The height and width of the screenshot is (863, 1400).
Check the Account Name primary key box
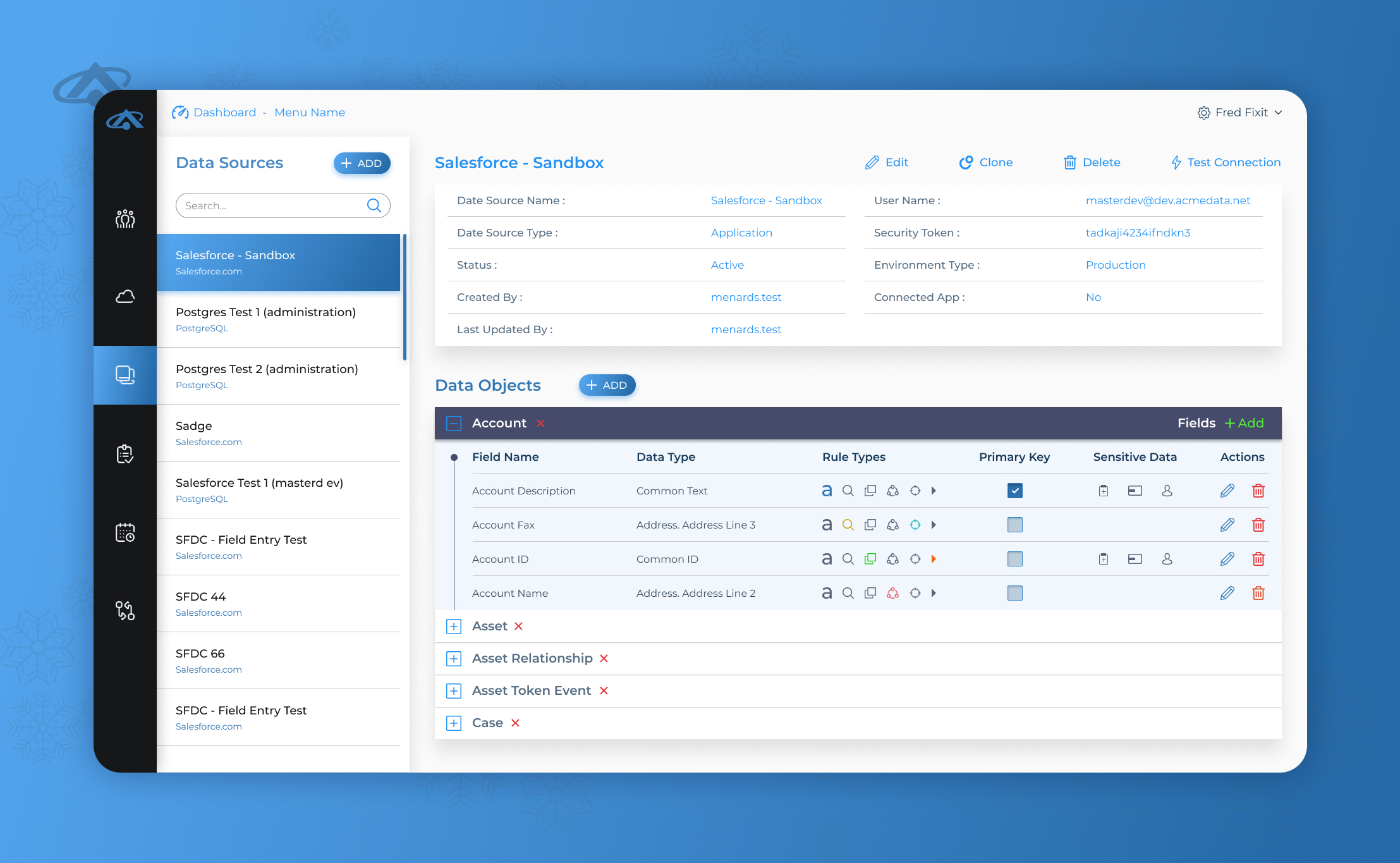point(1014,593)
